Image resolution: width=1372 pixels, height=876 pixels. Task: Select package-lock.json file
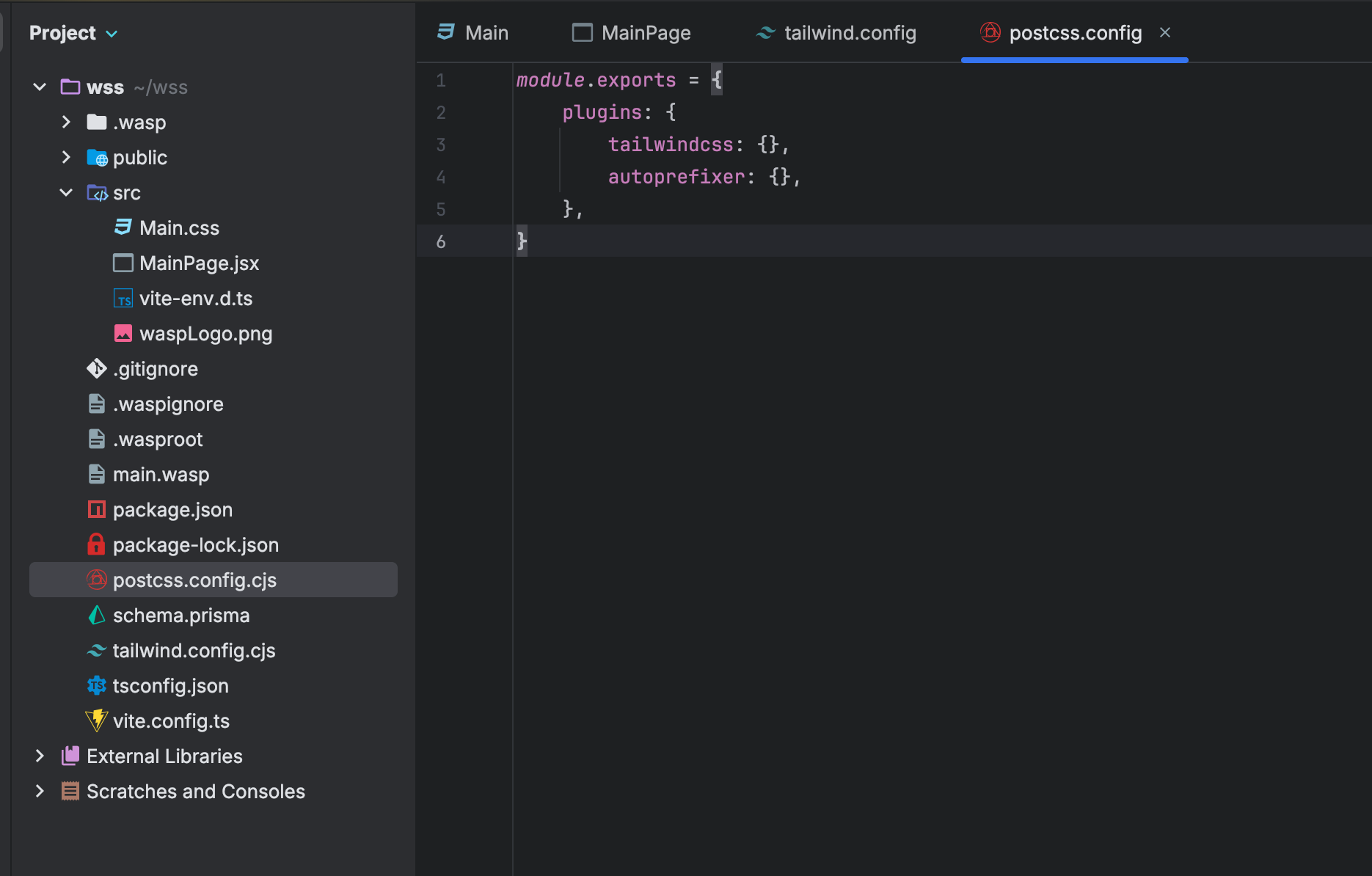pos(195,545)
